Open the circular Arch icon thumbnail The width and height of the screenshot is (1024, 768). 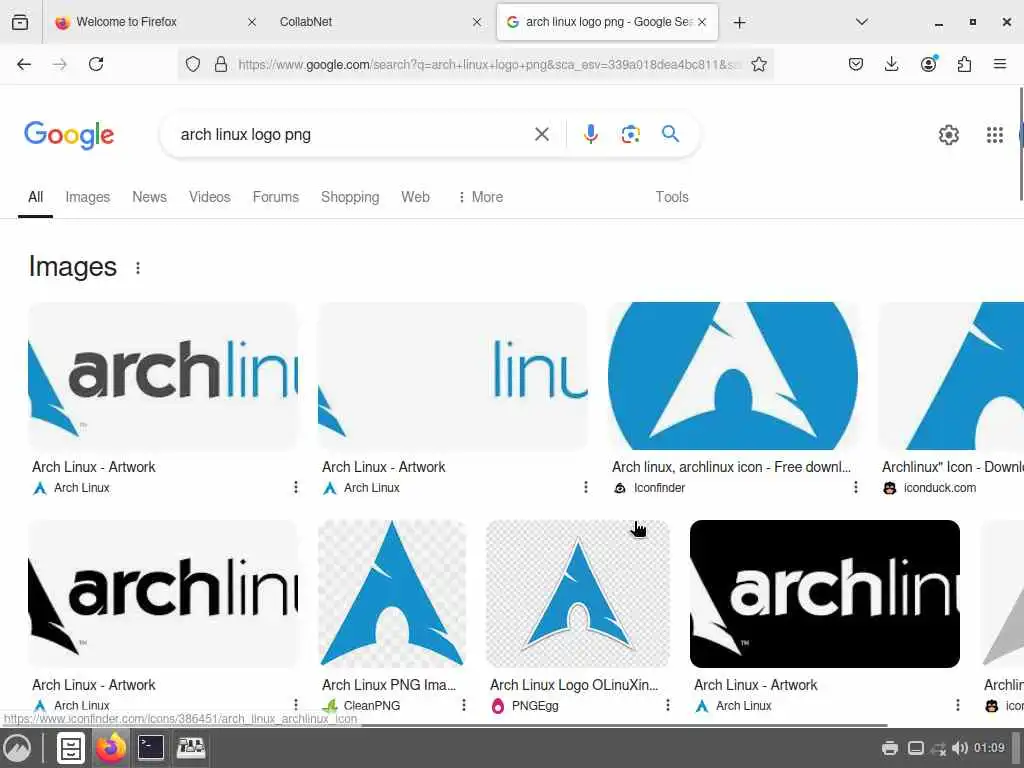pyautogui.click(x=733, y=376)
